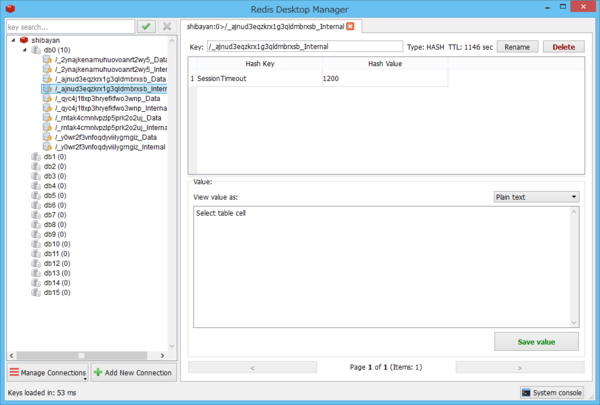
Task: Click the Hash Key column header
Action: (259, 64)
